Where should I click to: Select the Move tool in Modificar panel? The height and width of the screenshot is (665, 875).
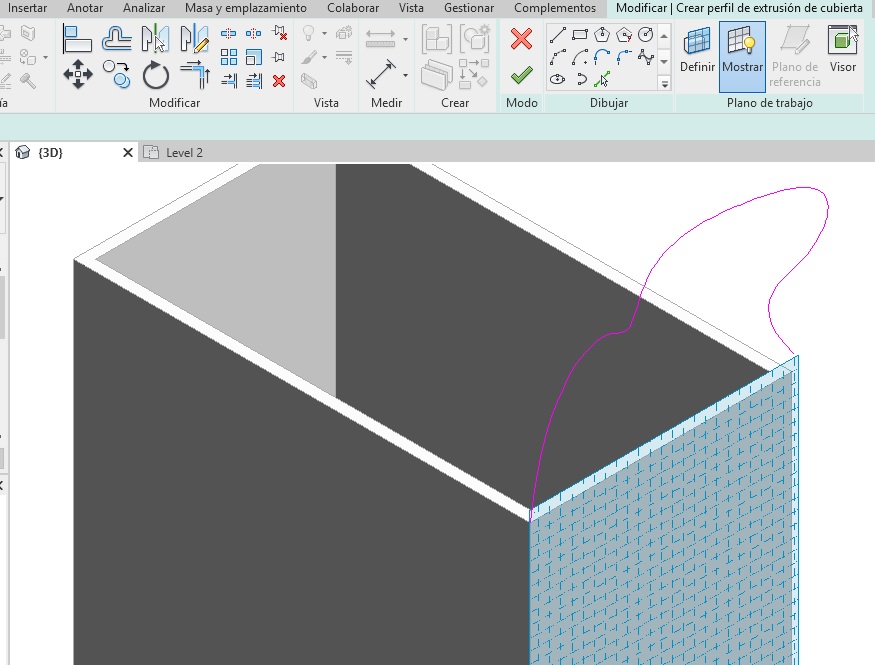pos(78,74)
